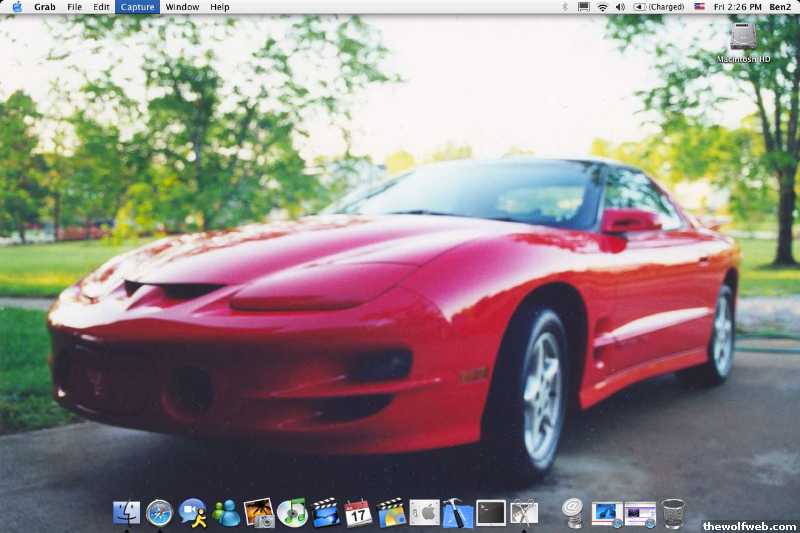Open Finder from the Dock
Screen dimensions: 800x533
(127, 513)
